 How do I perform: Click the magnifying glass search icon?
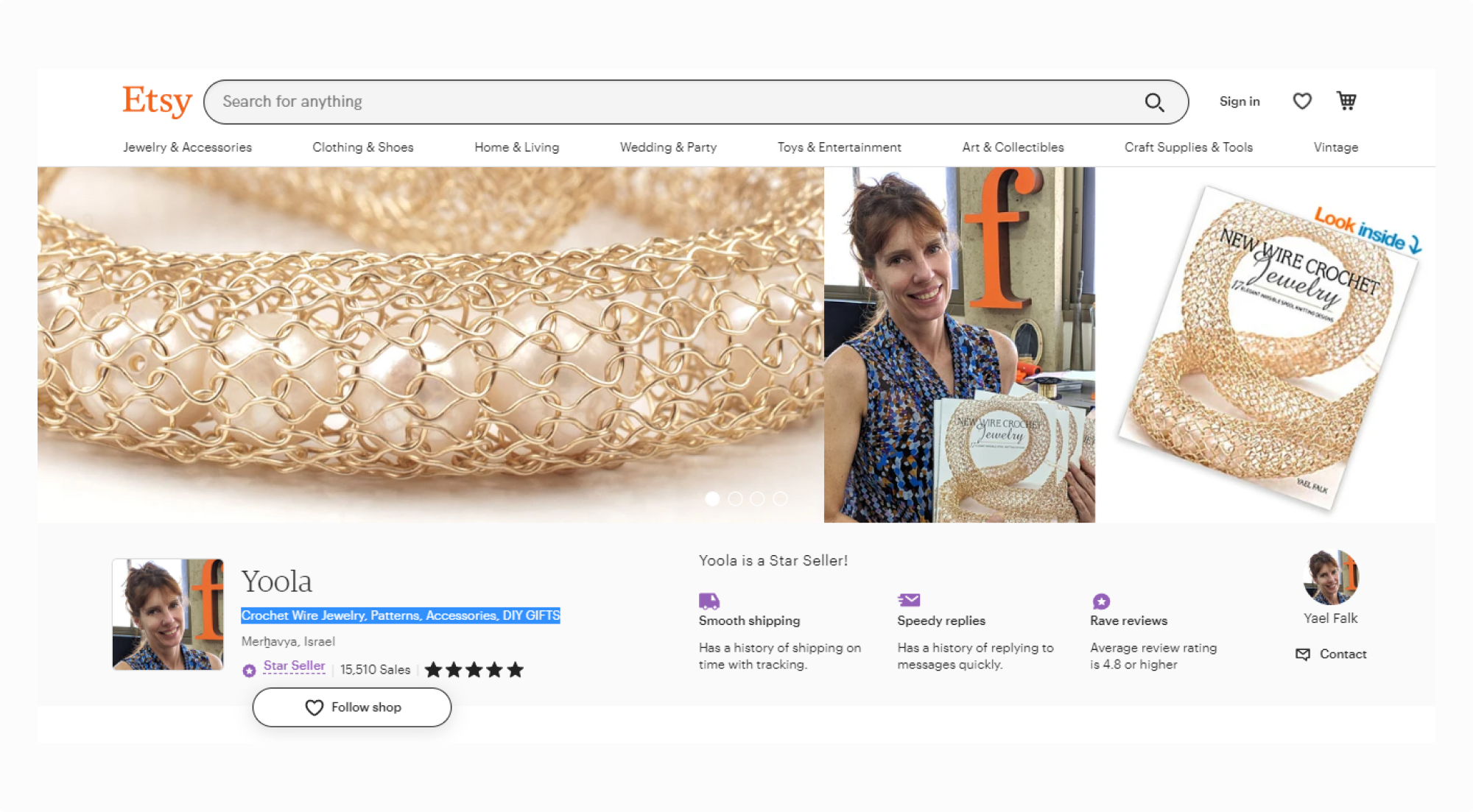1154,102
